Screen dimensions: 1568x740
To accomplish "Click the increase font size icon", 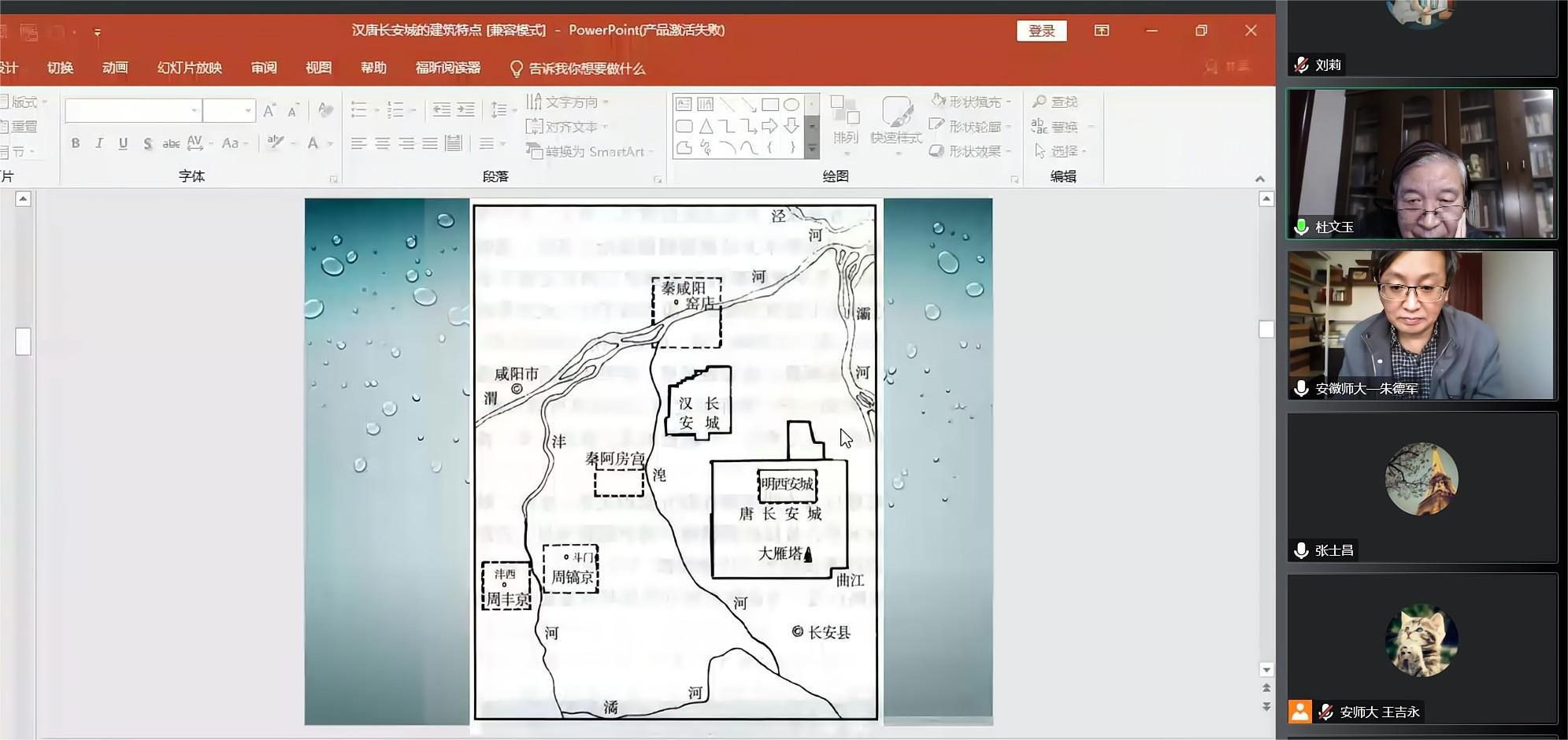I will coord(269,111).
